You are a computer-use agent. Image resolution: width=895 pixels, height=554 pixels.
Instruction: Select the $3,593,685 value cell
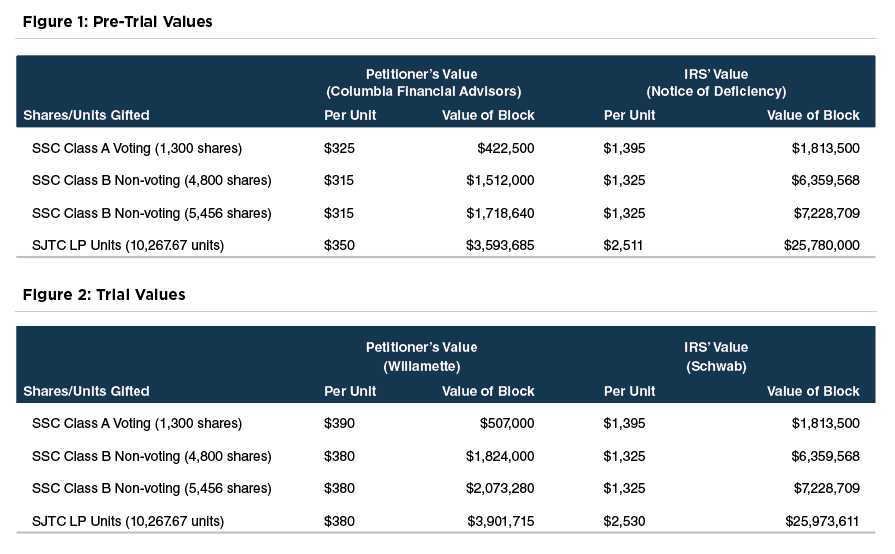500,245
